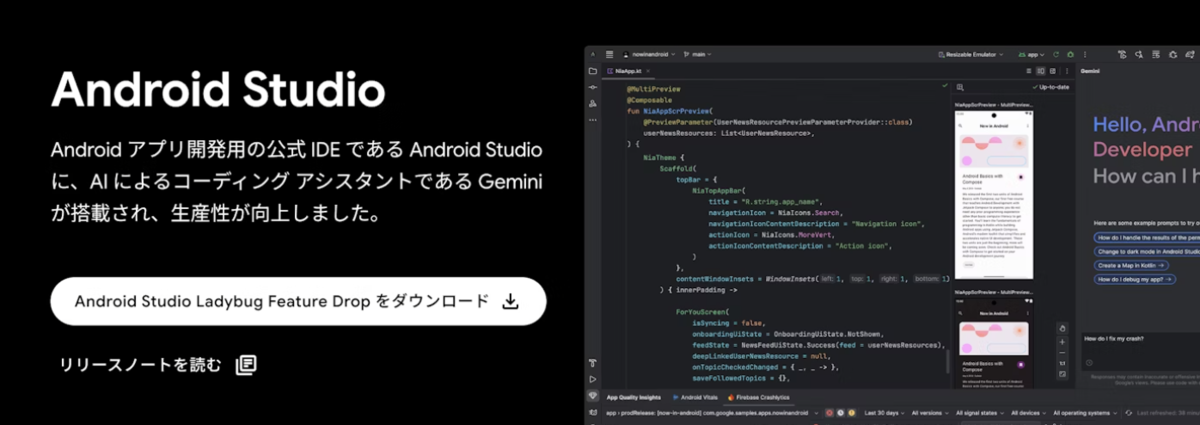Click the light-theme NiaAppScrPreview phone preview
This screenshot has width=1200, height=425.
click(994, 194)
